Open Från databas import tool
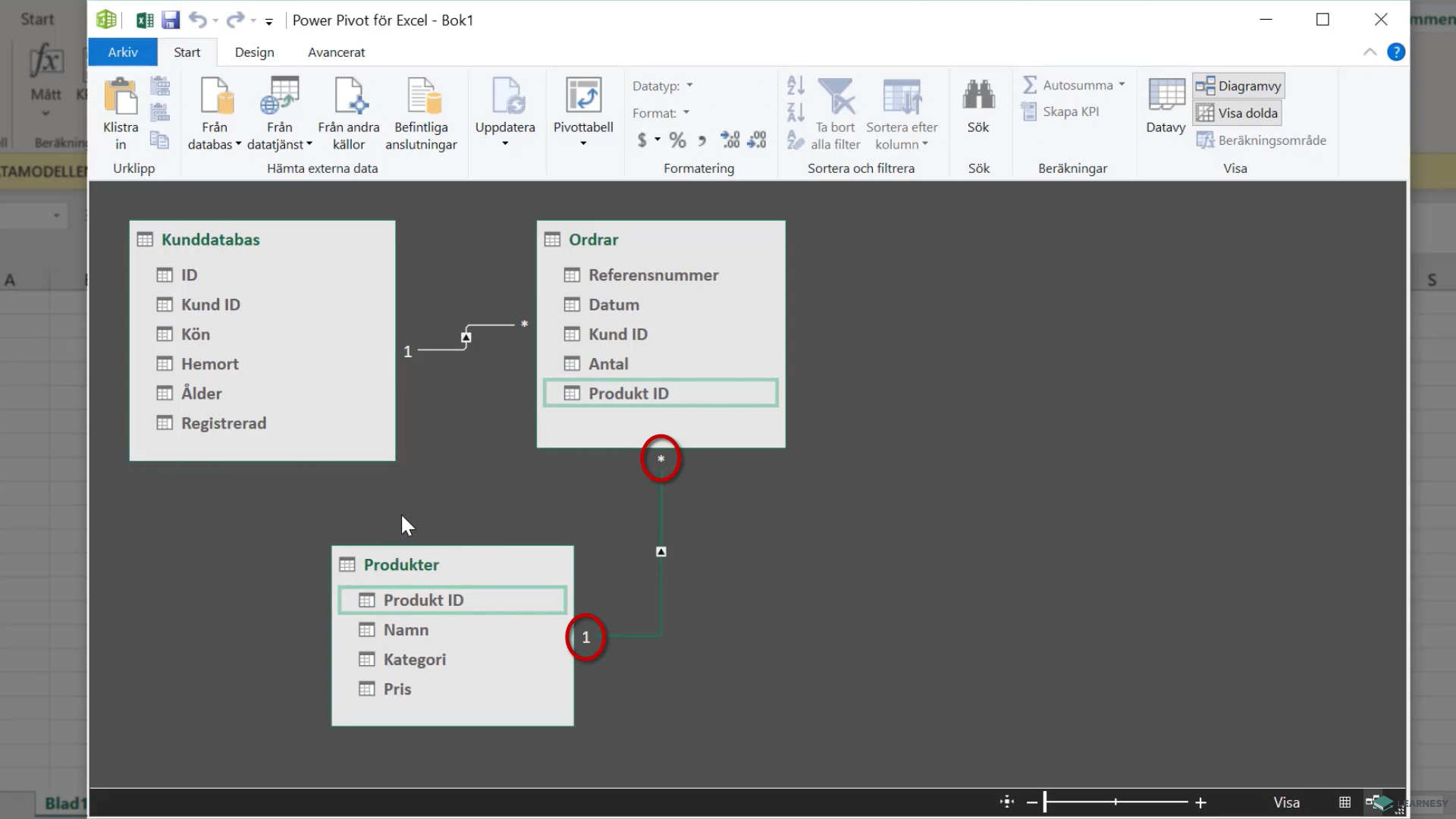The height and width of the screenshot is (819, 1456). point(213,112)
